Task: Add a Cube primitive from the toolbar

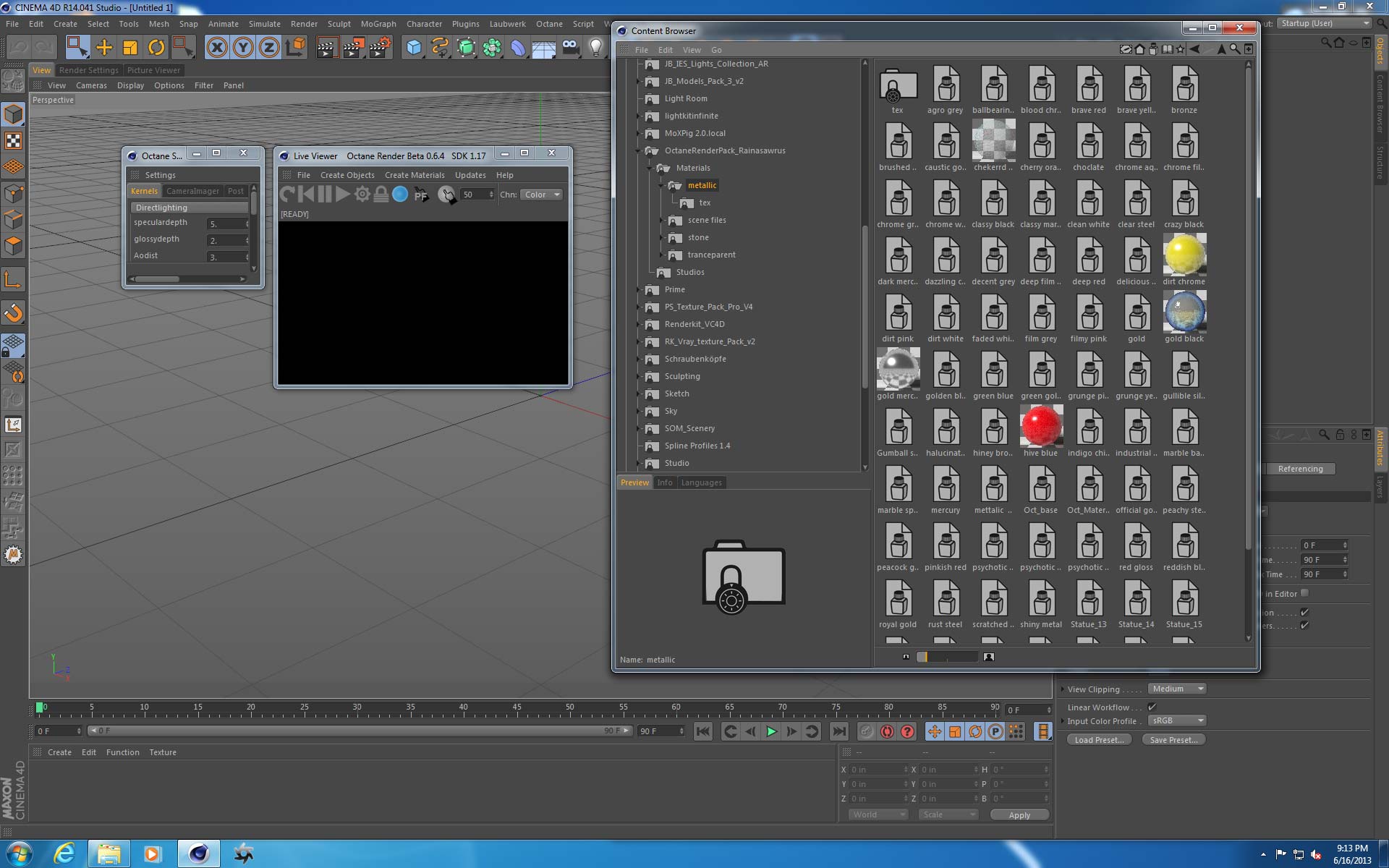Action: [414, 48]
